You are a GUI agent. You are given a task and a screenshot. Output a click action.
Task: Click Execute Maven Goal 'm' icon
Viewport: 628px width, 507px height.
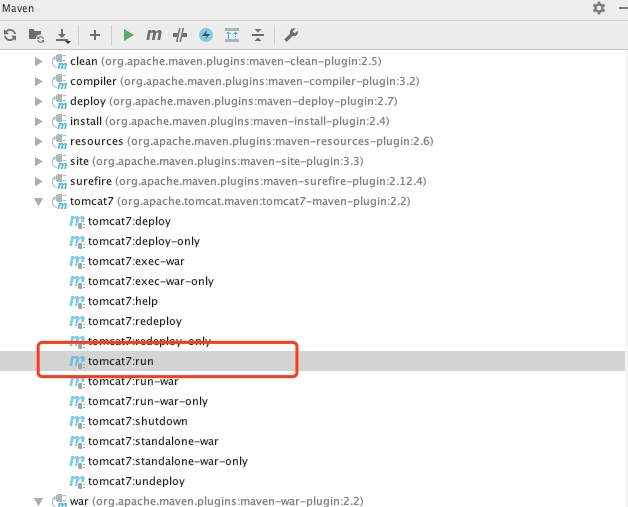coord(154,35)
